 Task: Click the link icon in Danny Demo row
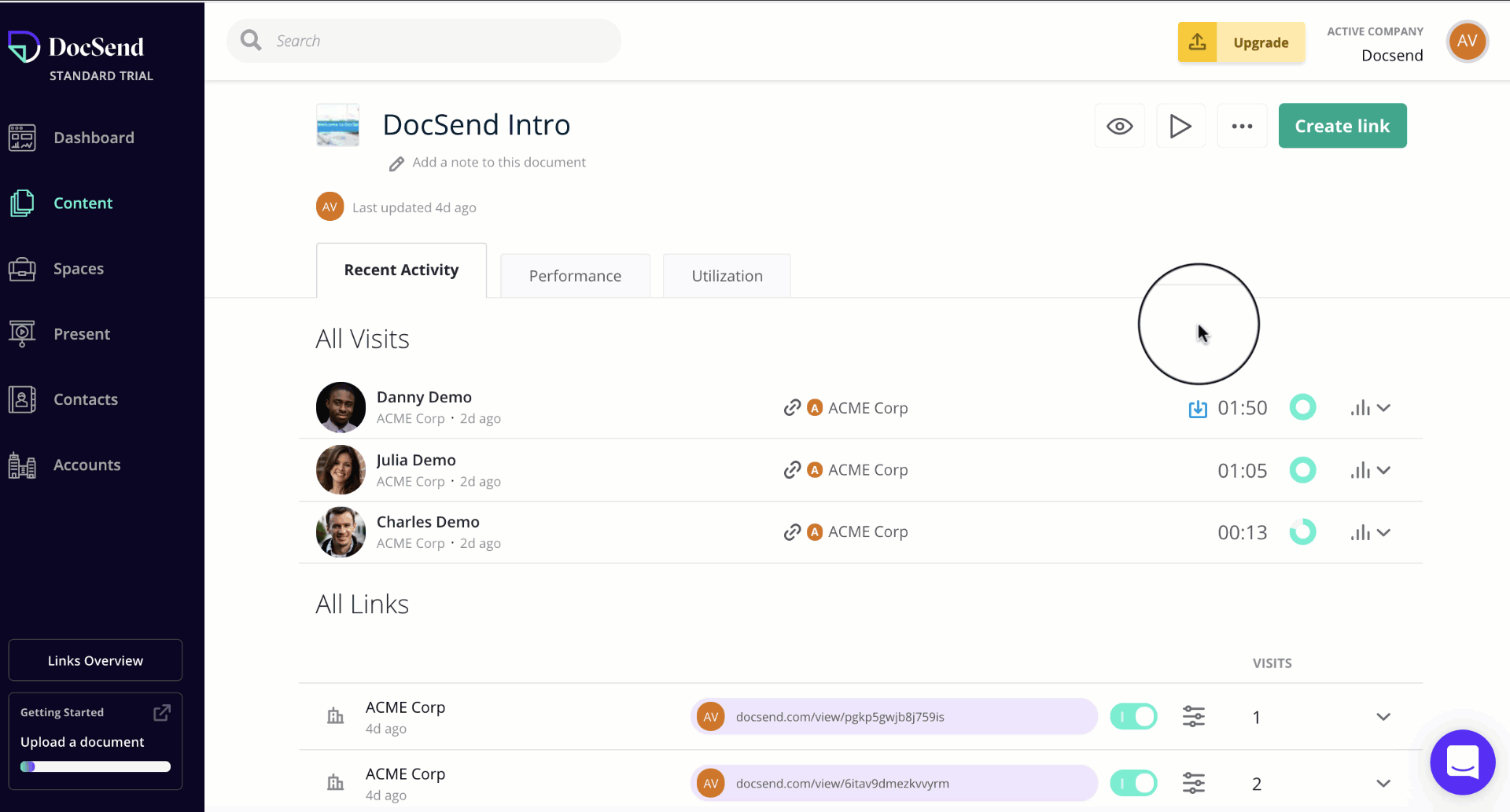click(792, 407)
